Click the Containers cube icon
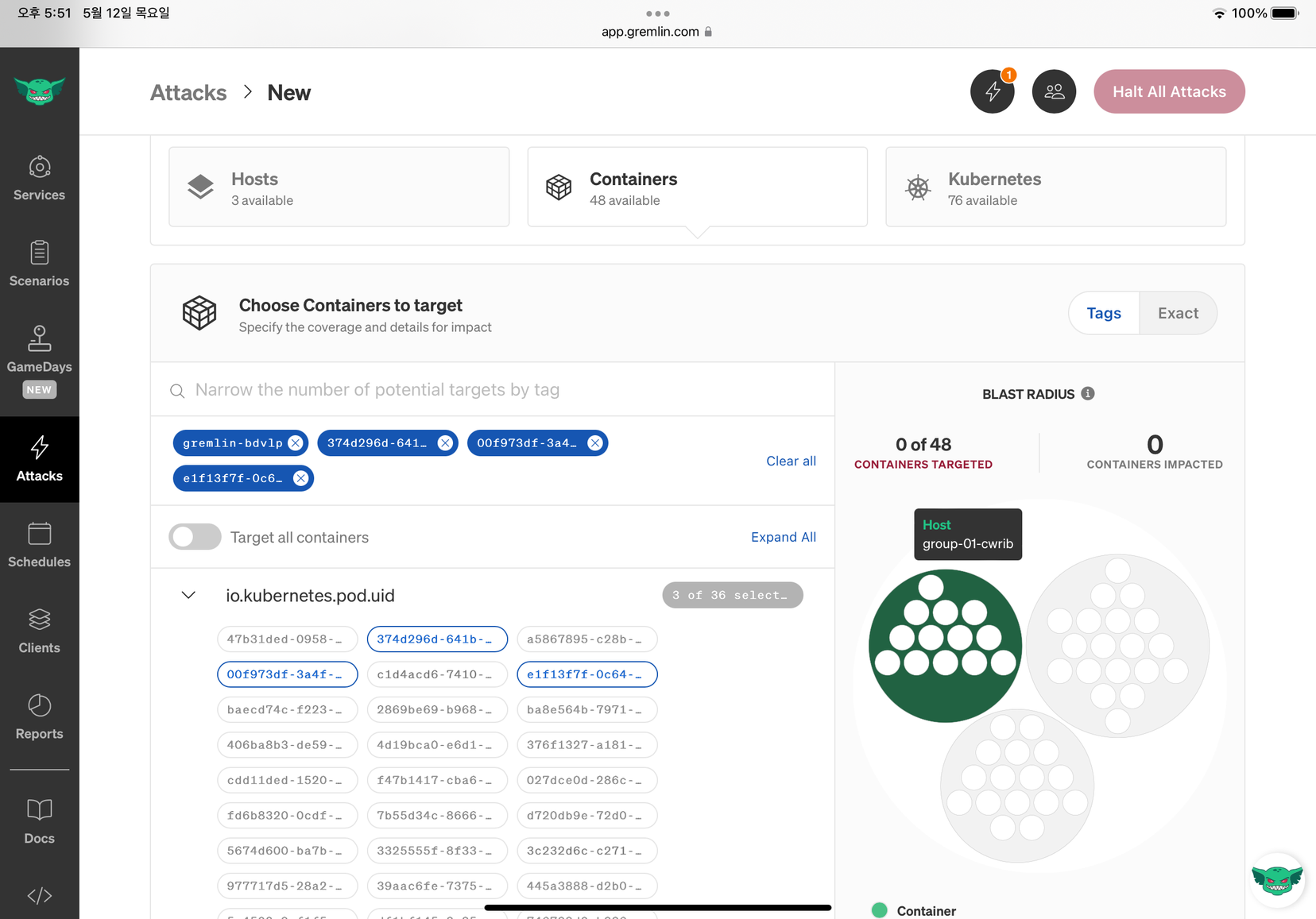Image resolution: width=1316 pixels, height=919 pixels. tap(559, 187)
